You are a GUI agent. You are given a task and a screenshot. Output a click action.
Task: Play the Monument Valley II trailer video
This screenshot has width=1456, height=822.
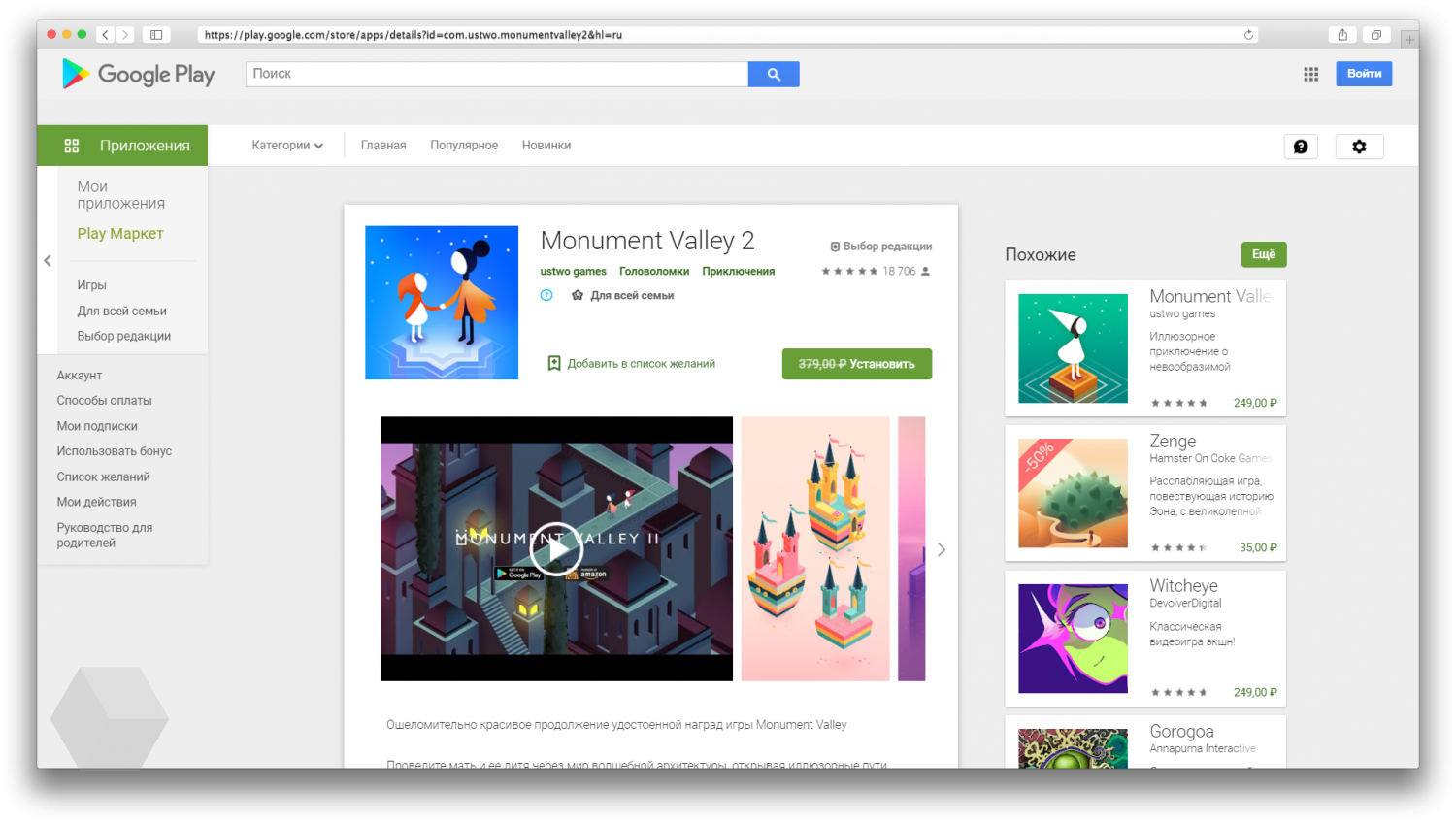coord(556,549)
